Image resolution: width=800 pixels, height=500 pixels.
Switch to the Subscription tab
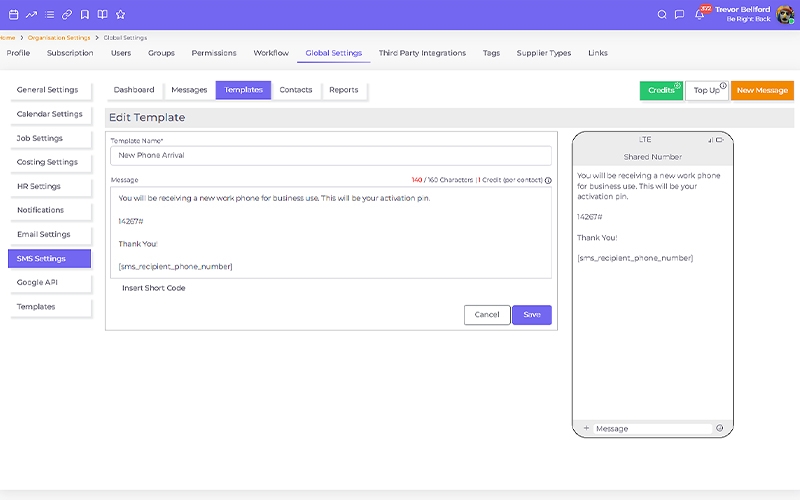(x=70, y=53)
